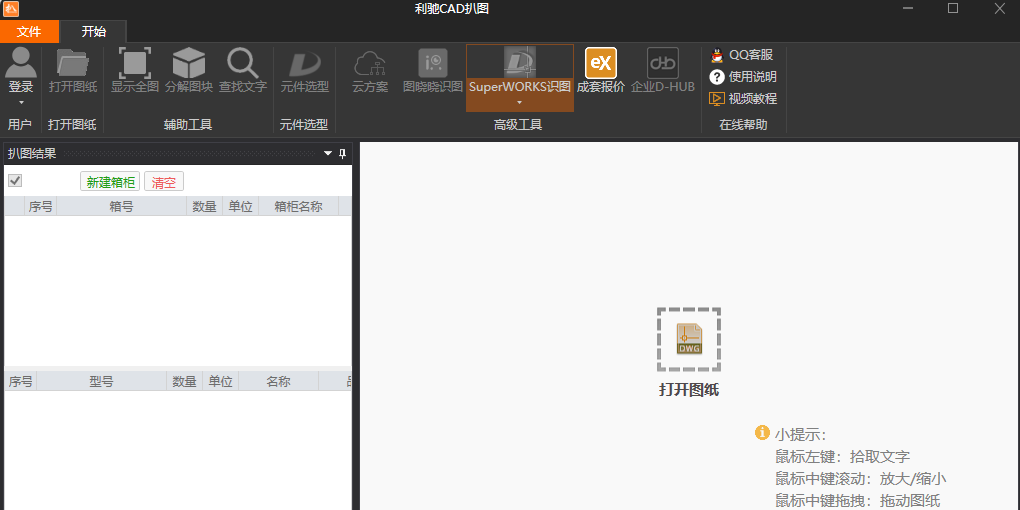Click the 数量 column header in lower table

tap(185, 382)
